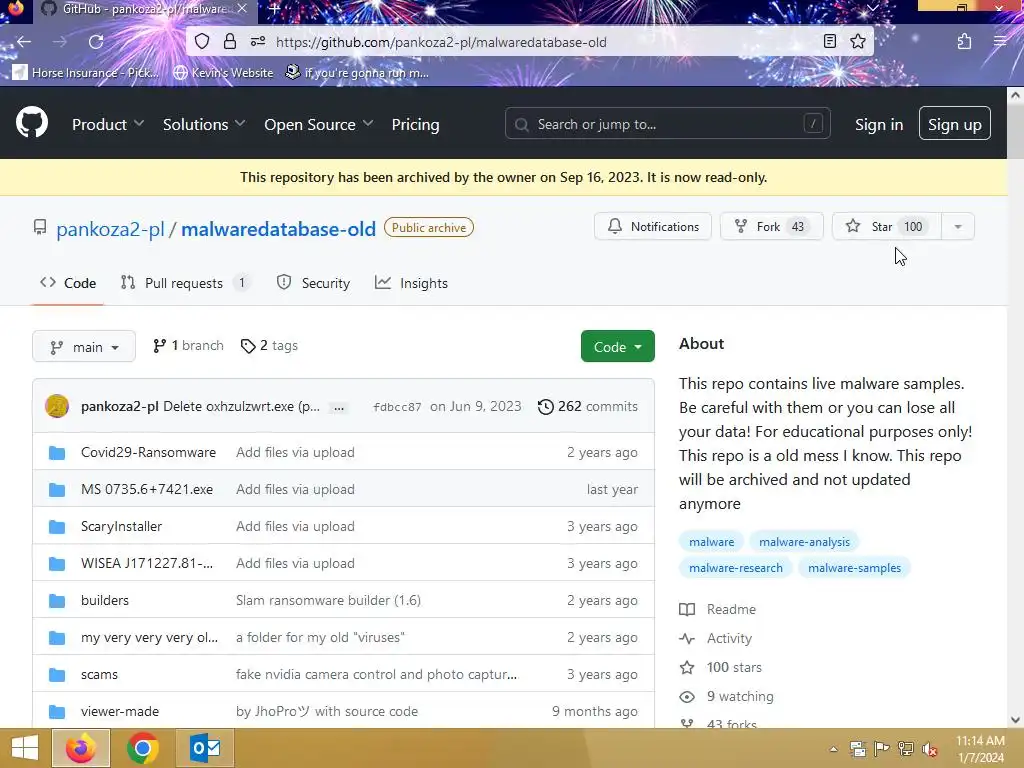The image size is (1024, 768).
Task: Select the GitHub browser tab
Action: tap(144, 9)
